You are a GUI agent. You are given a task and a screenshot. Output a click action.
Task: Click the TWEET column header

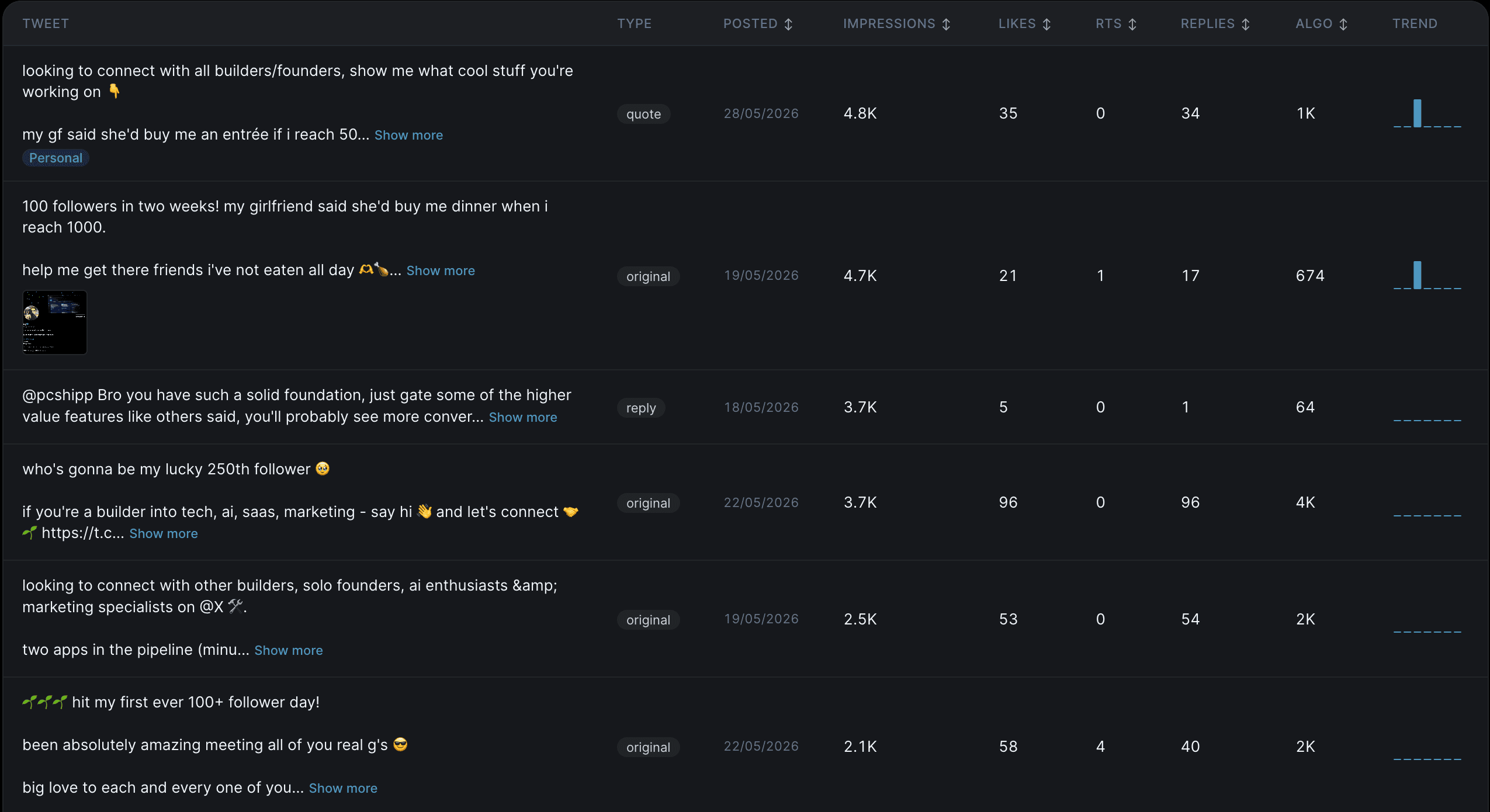click(46, 24)
